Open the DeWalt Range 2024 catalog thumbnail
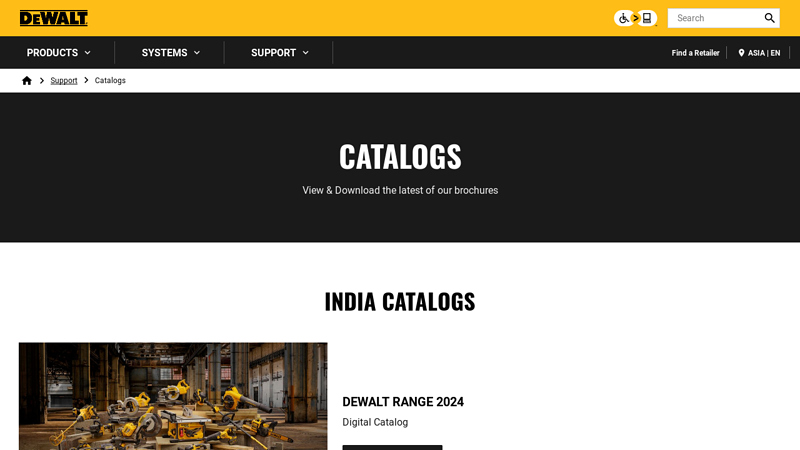 pos(173,396)
